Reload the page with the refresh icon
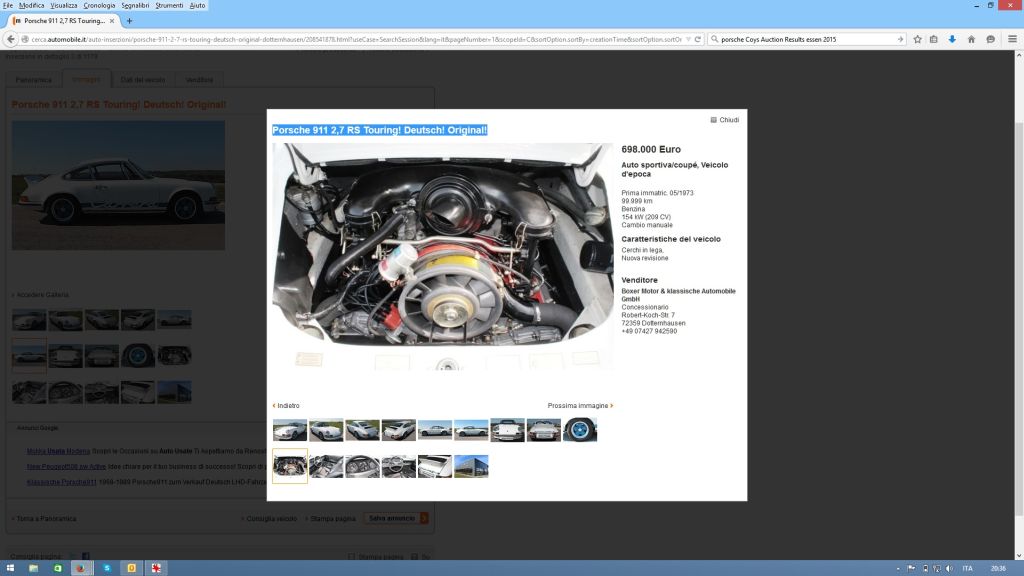This screenshot has height=576, width=1024. coord(697,39)
